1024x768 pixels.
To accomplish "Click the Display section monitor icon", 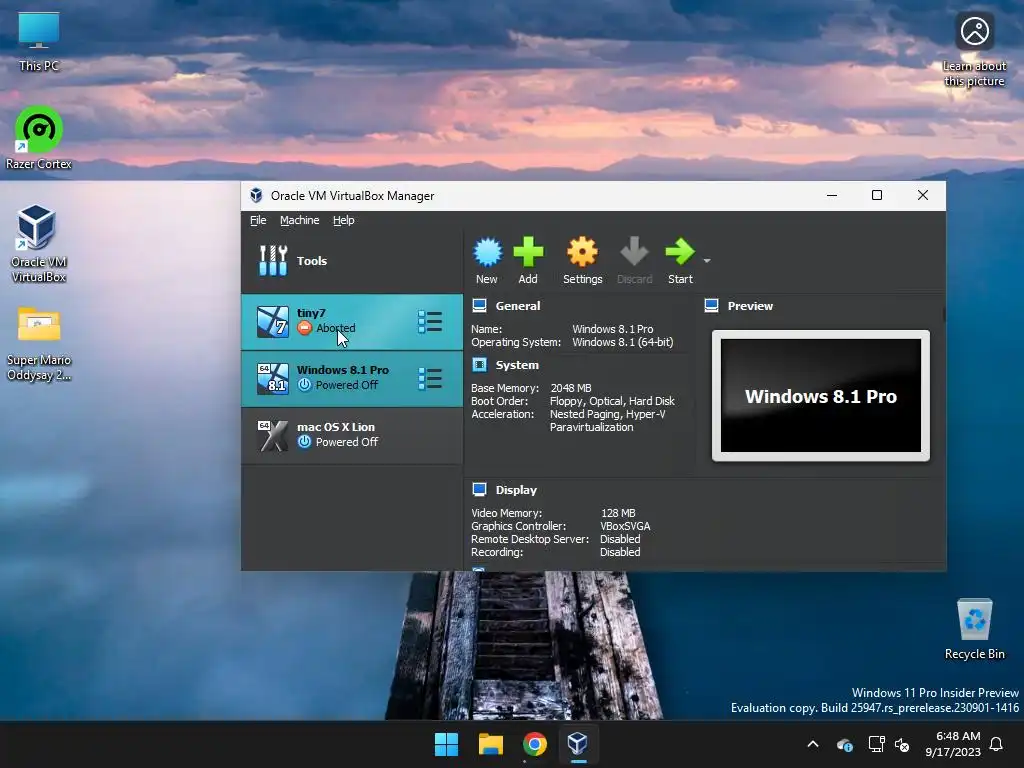I will point(479,489).
